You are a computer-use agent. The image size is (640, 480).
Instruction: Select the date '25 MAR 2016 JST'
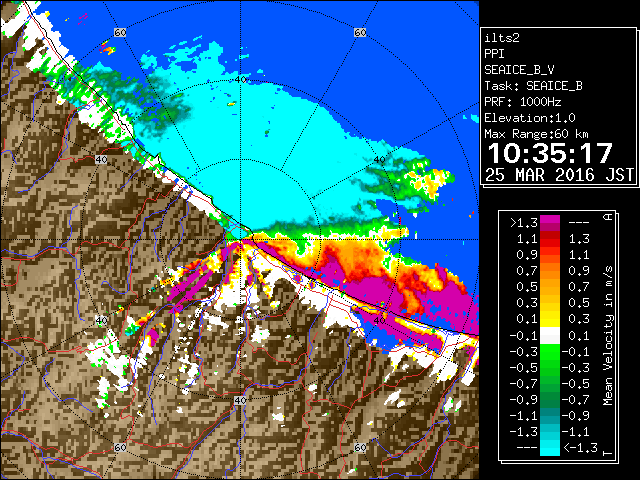pyautogui.click(x=559, y=175)
